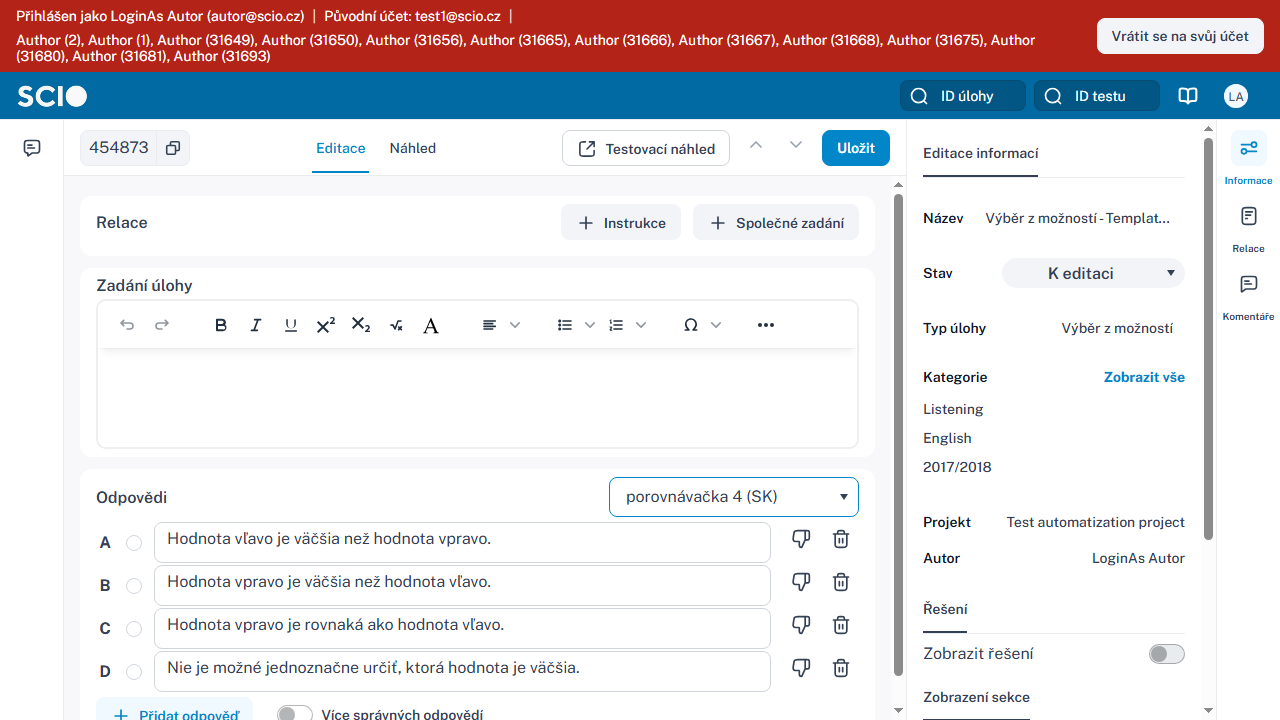Click the redo icon in editor toolbar

click(161, 325)
